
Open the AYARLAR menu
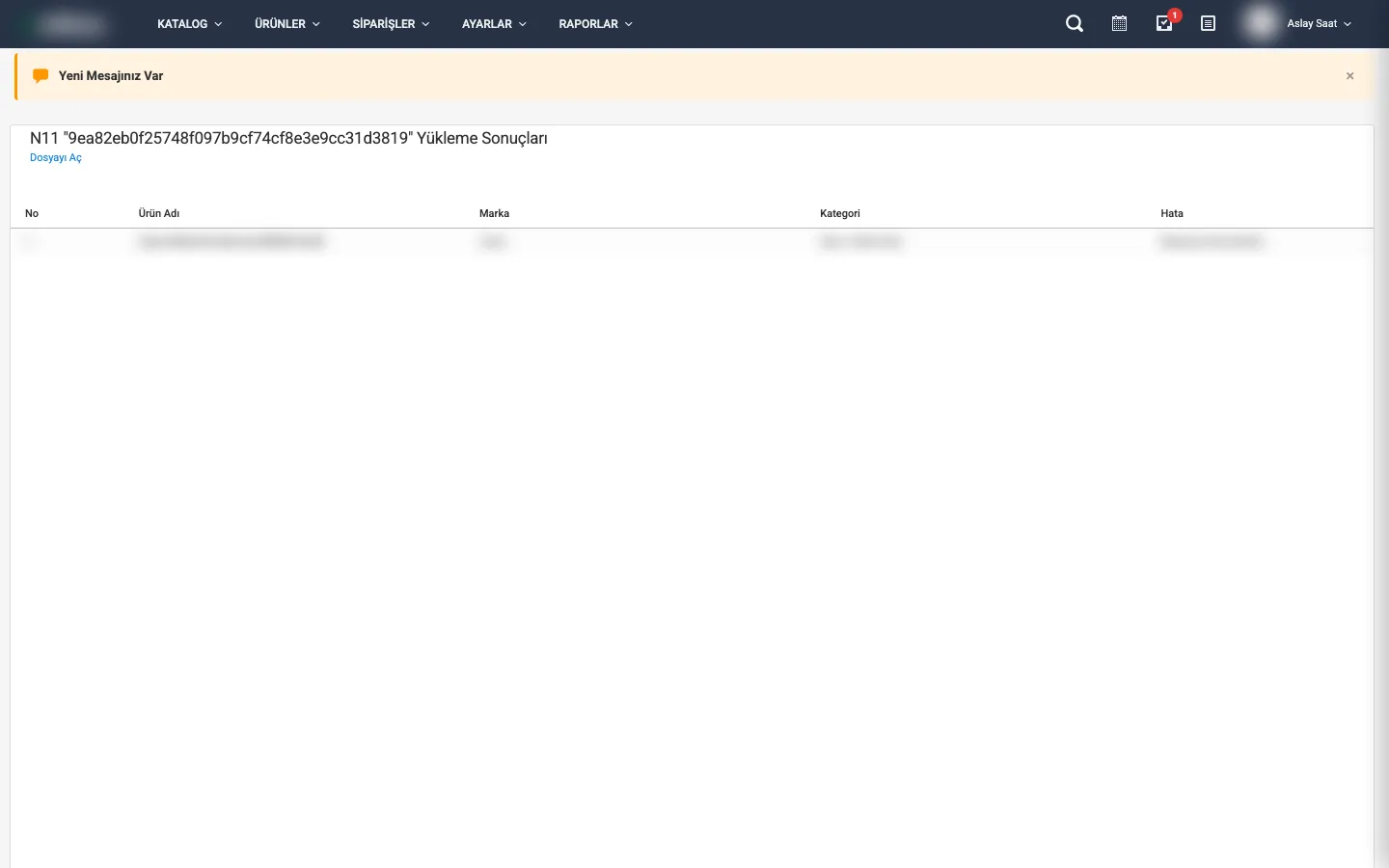click(494, 24)
